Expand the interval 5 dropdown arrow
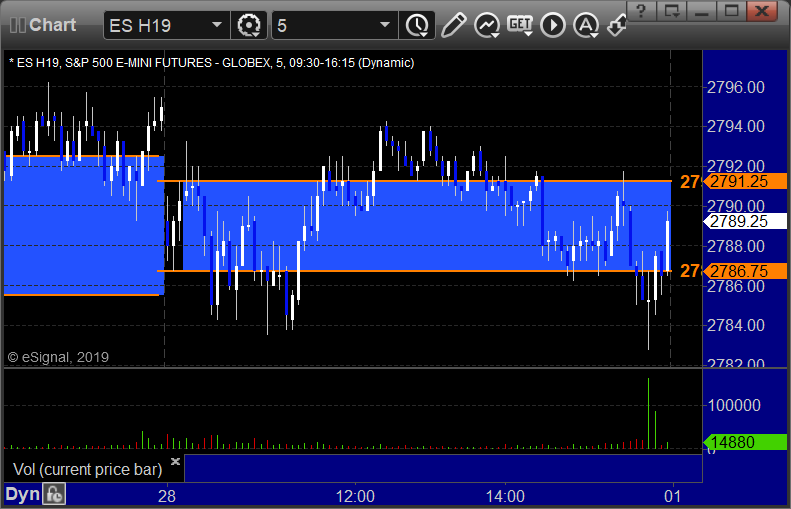 [384, 25]
